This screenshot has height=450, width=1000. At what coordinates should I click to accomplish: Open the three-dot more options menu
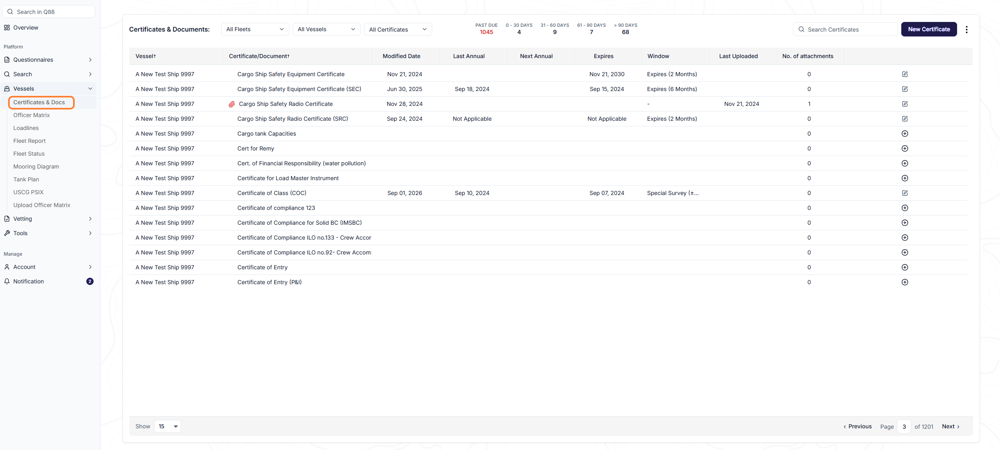pyautogui.click(x=967, y=29)
